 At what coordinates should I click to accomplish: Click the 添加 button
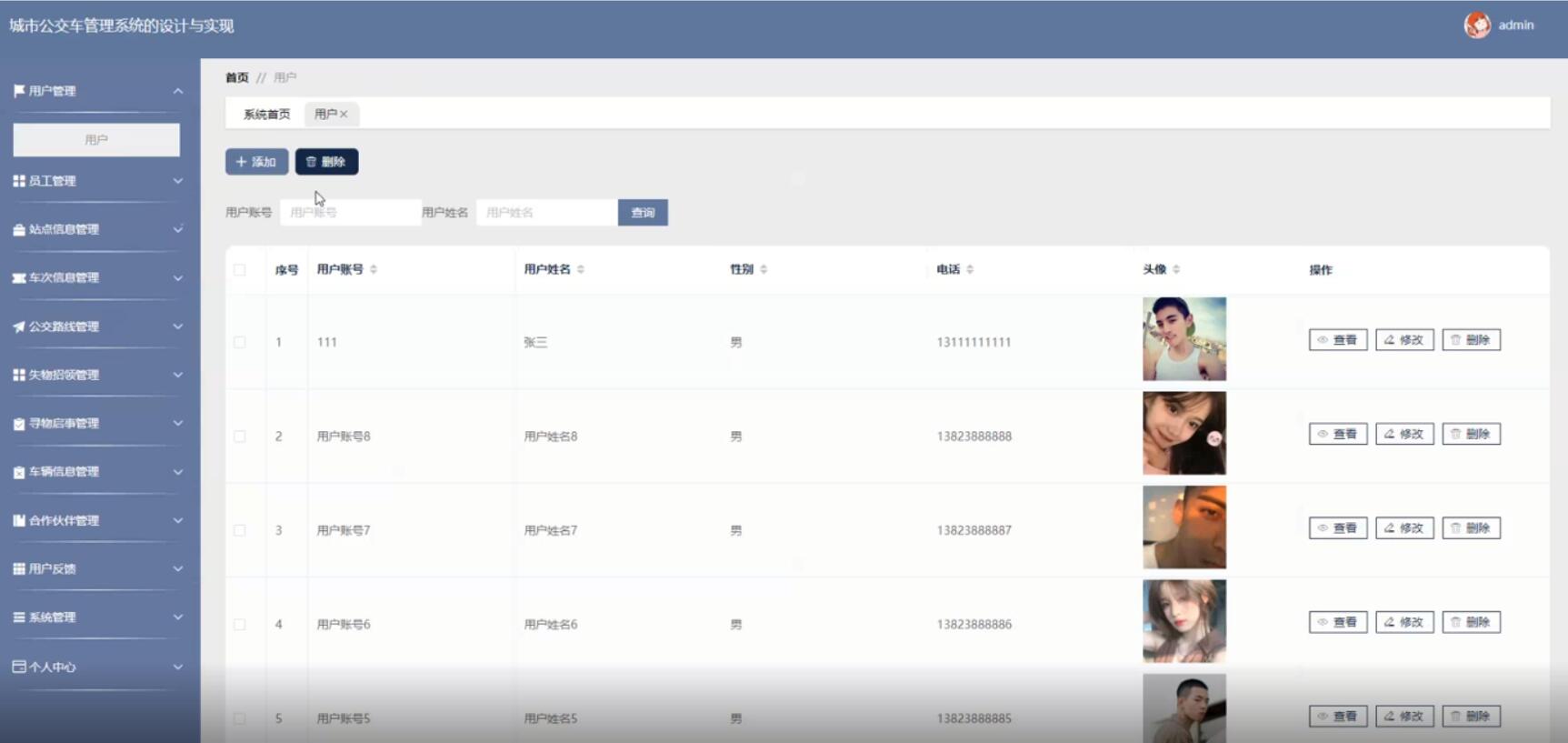coord(256,162)
